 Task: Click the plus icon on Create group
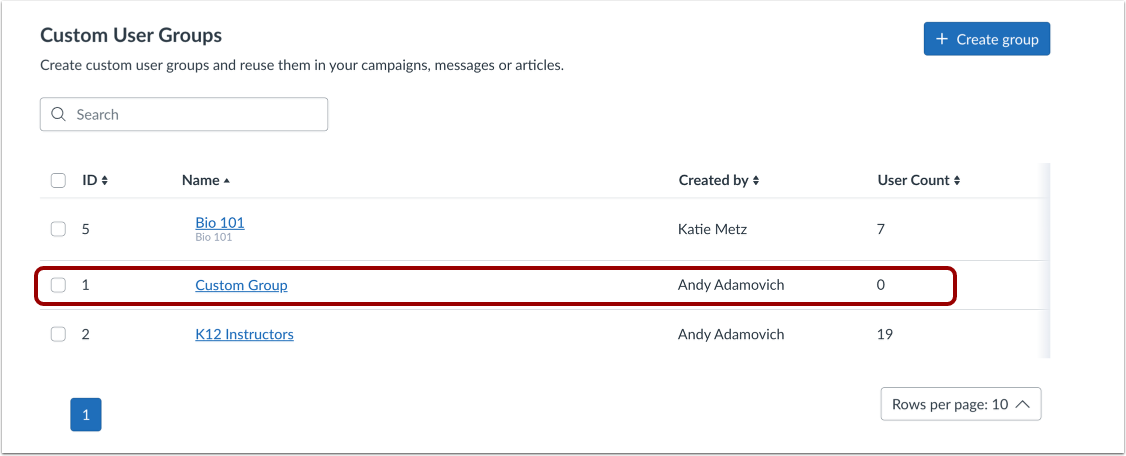click(x=941, y=39)
